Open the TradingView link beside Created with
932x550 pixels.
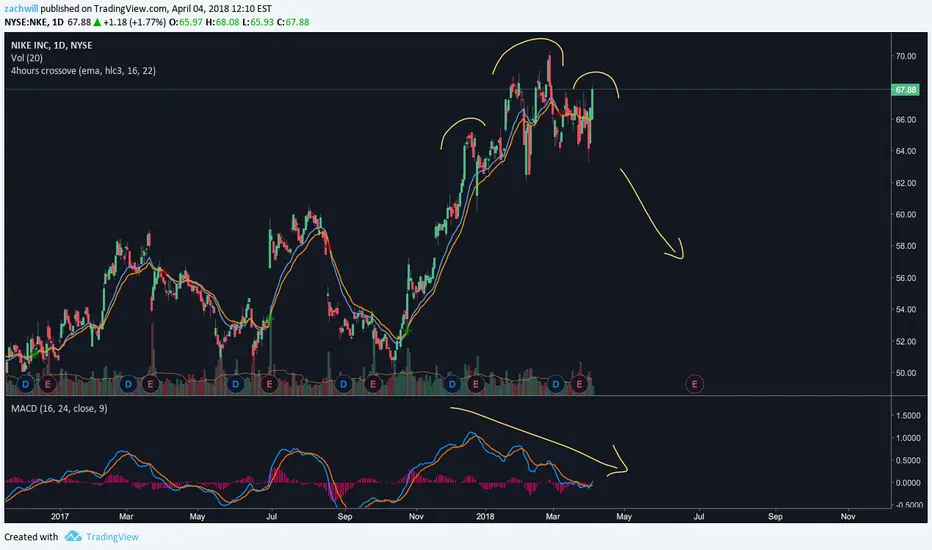coord(112,537)
